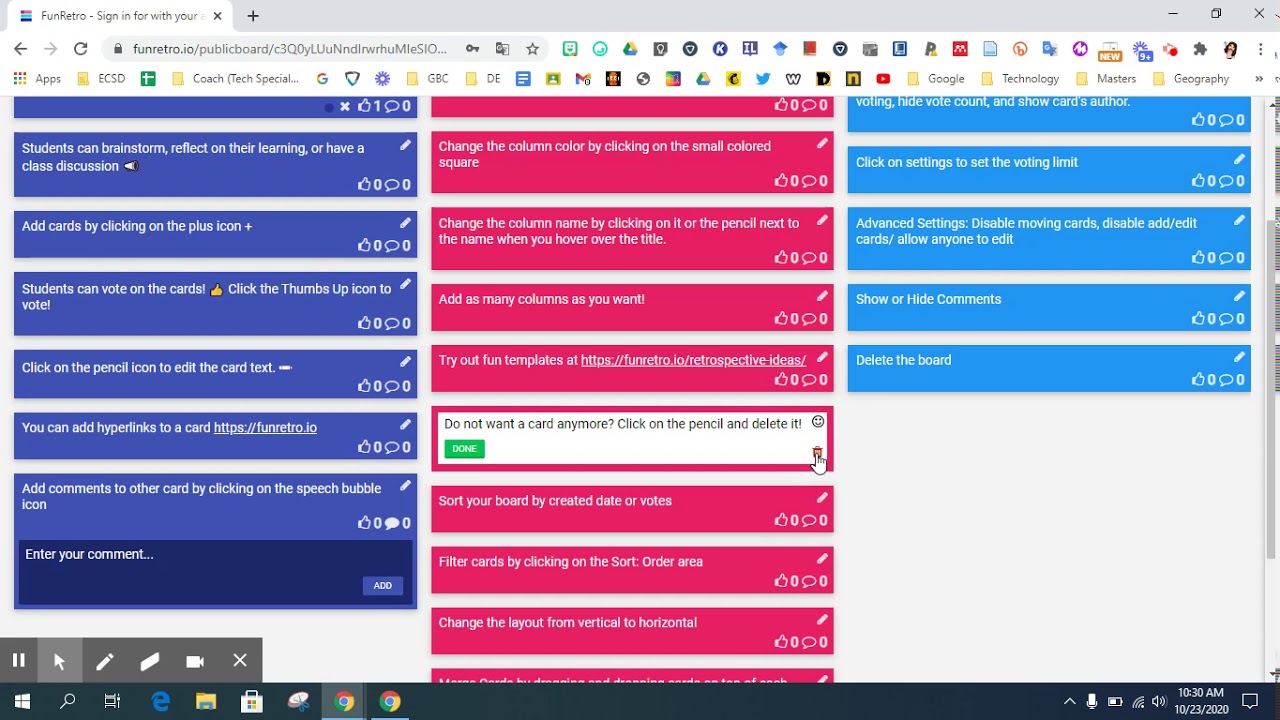The height and width of the screenshot is (720, 1280).
Task: Click into the "Do not want a card anymore?" text box
Action: [623, 424]
